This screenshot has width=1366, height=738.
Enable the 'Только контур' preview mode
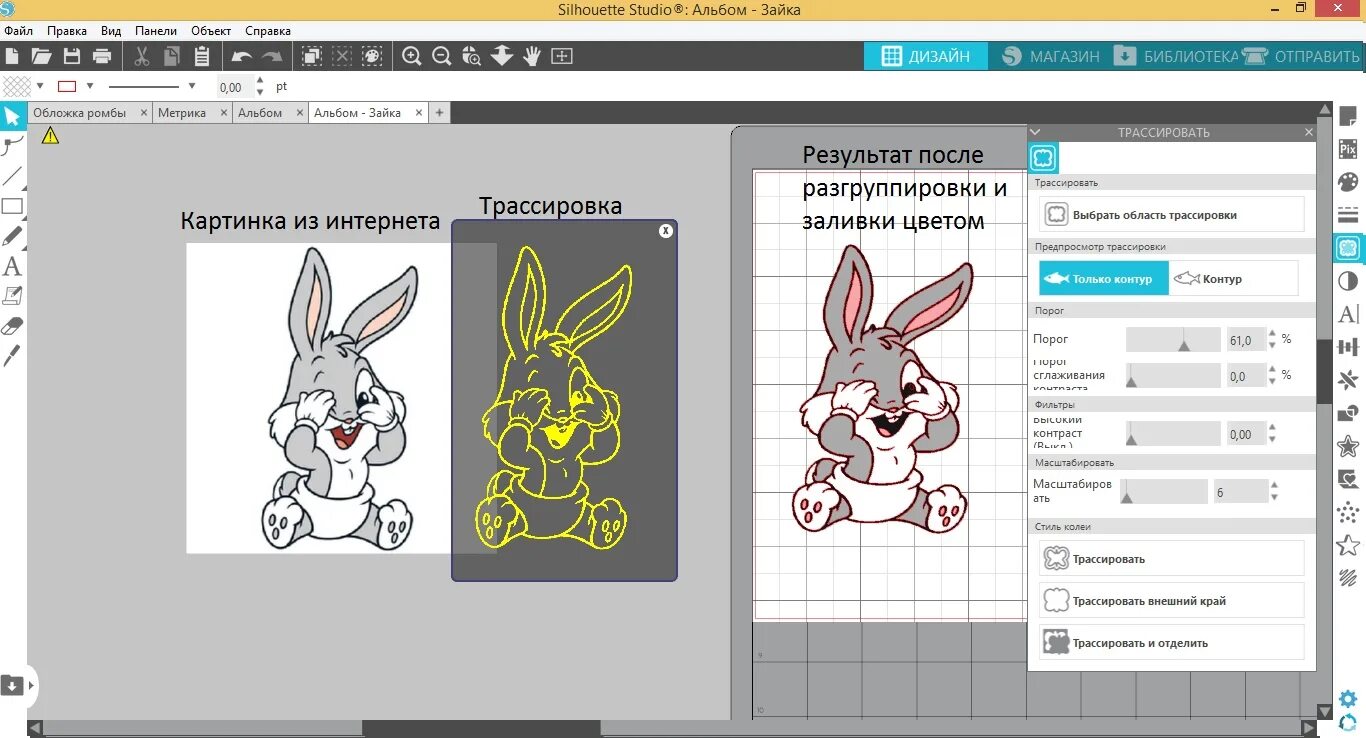(1103, 278)
